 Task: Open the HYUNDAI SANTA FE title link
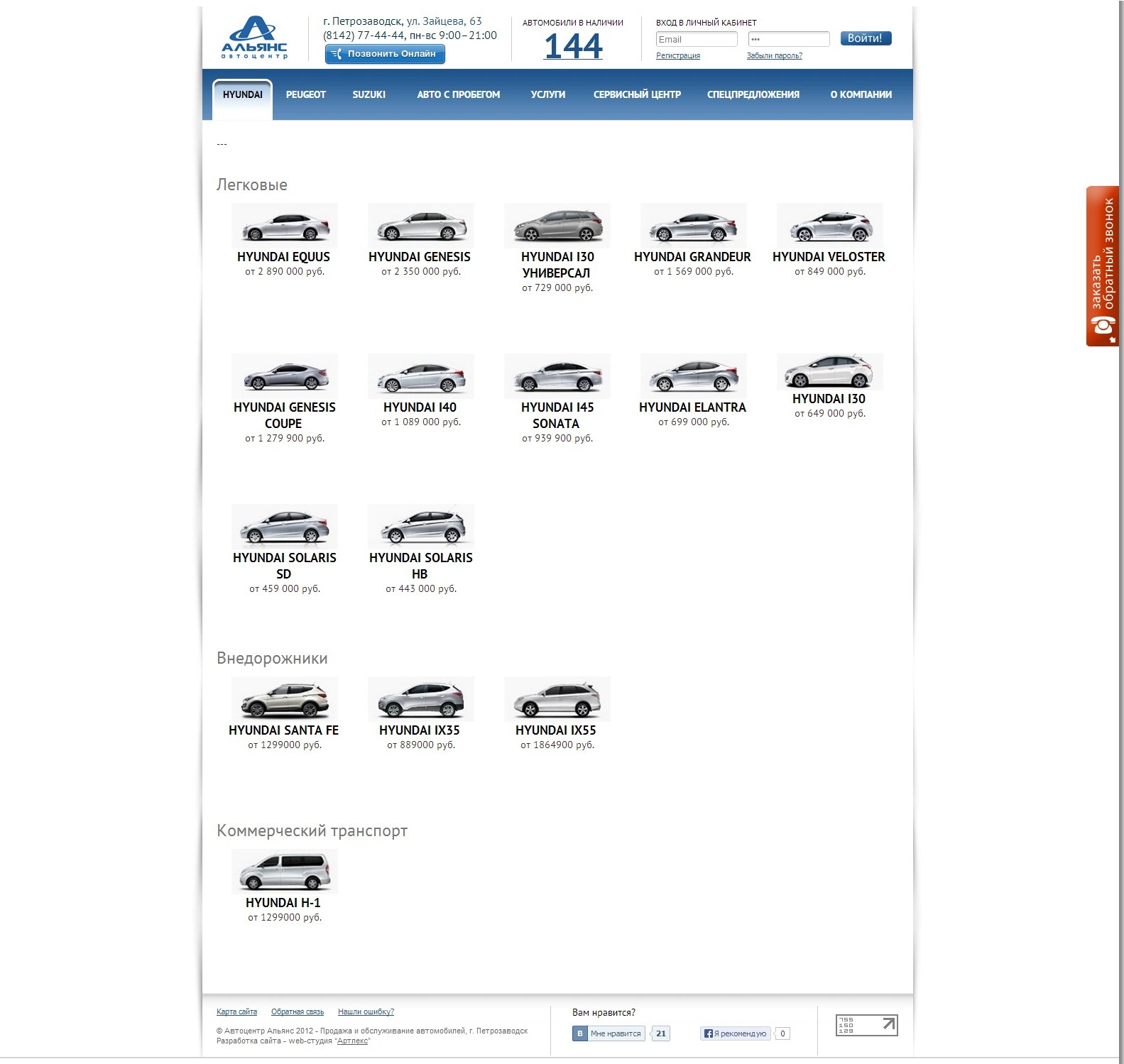pos(284,730)
